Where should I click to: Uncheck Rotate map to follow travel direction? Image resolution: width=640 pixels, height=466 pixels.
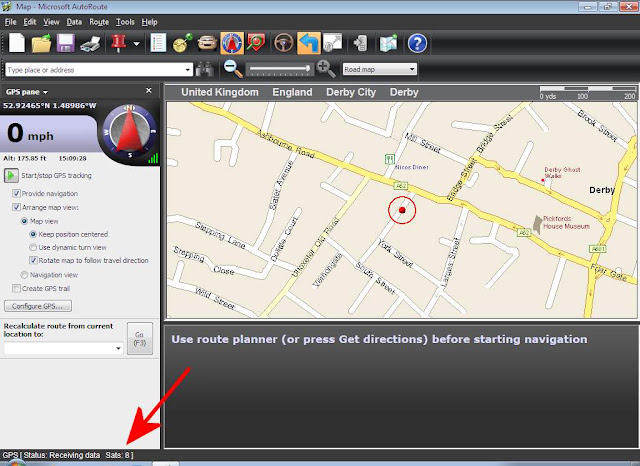[x=33, y=260]
